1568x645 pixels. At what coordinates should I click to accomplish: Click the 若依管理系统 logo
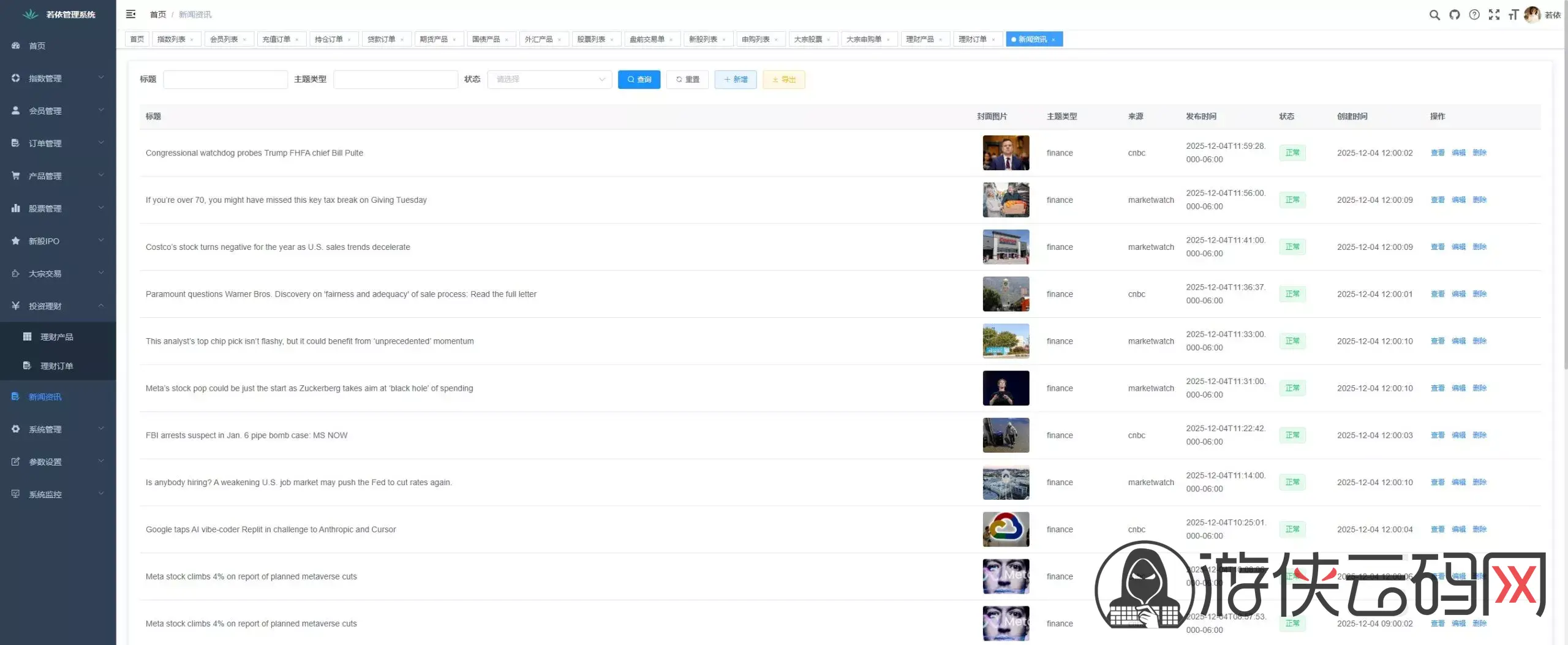point(58,15)
